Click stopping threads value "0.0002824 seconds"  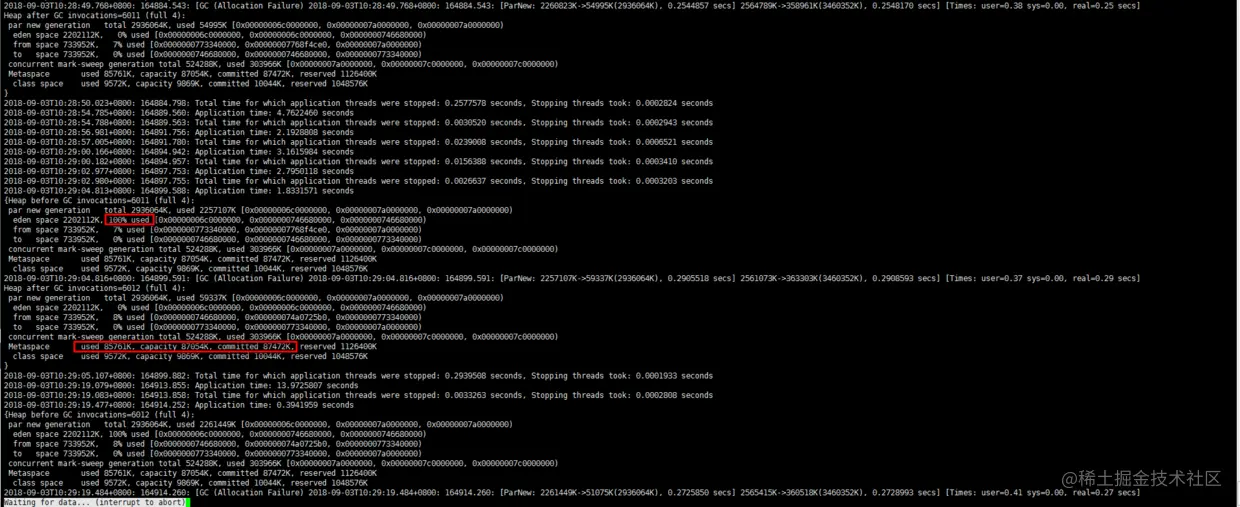click(675, 103)
